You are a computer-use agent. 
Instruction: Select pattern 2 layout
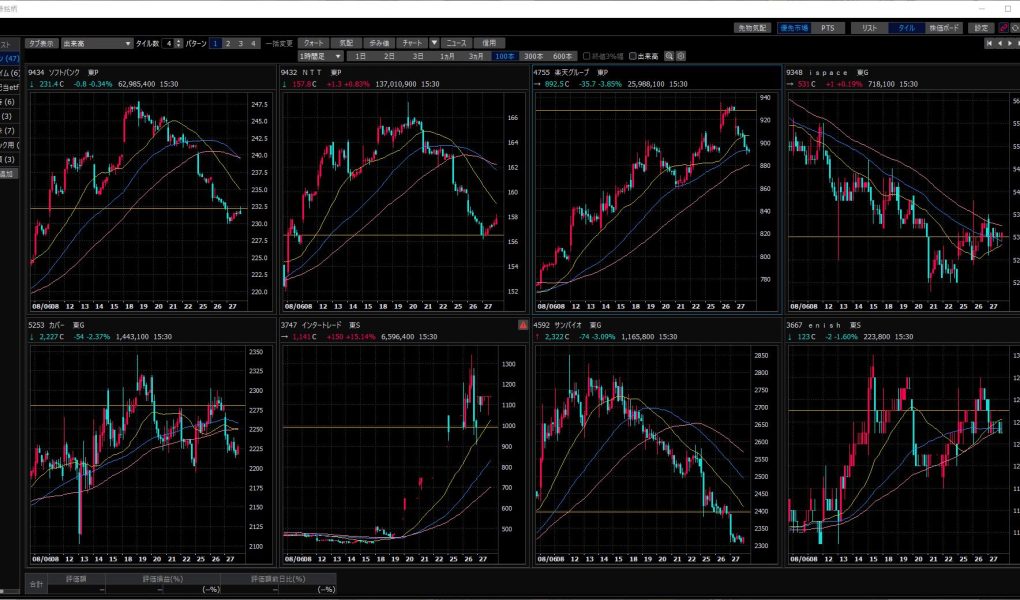pos(227,44)
